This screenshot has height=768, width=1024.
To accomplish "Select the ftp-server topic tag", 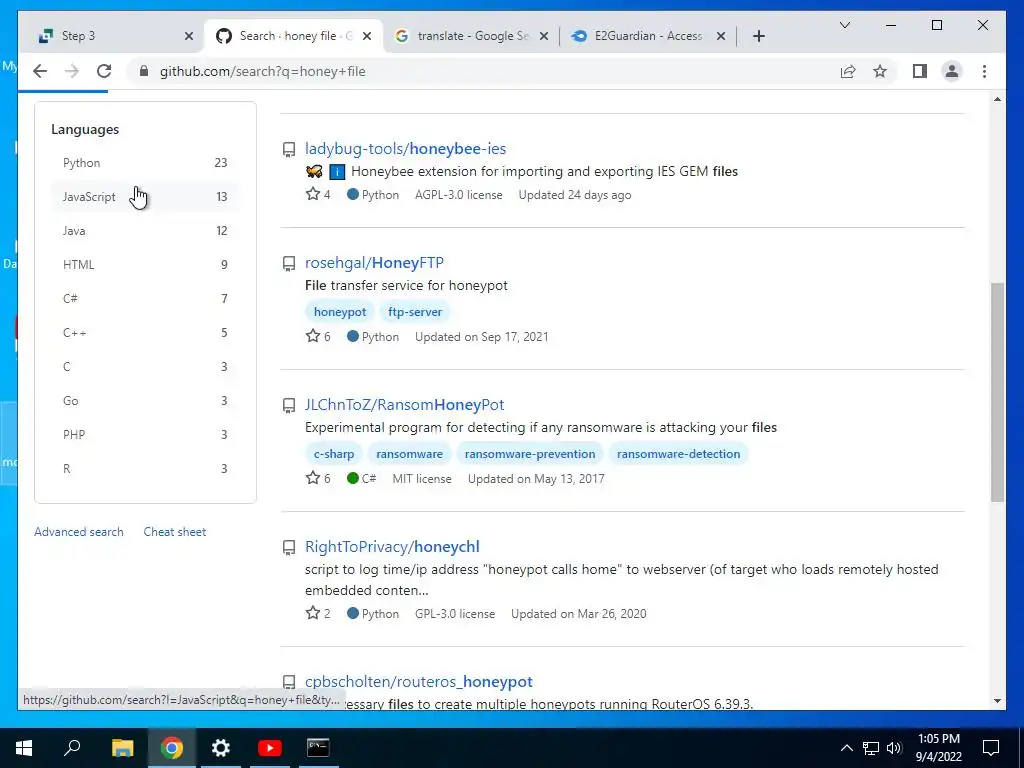I will coord(415,312).
